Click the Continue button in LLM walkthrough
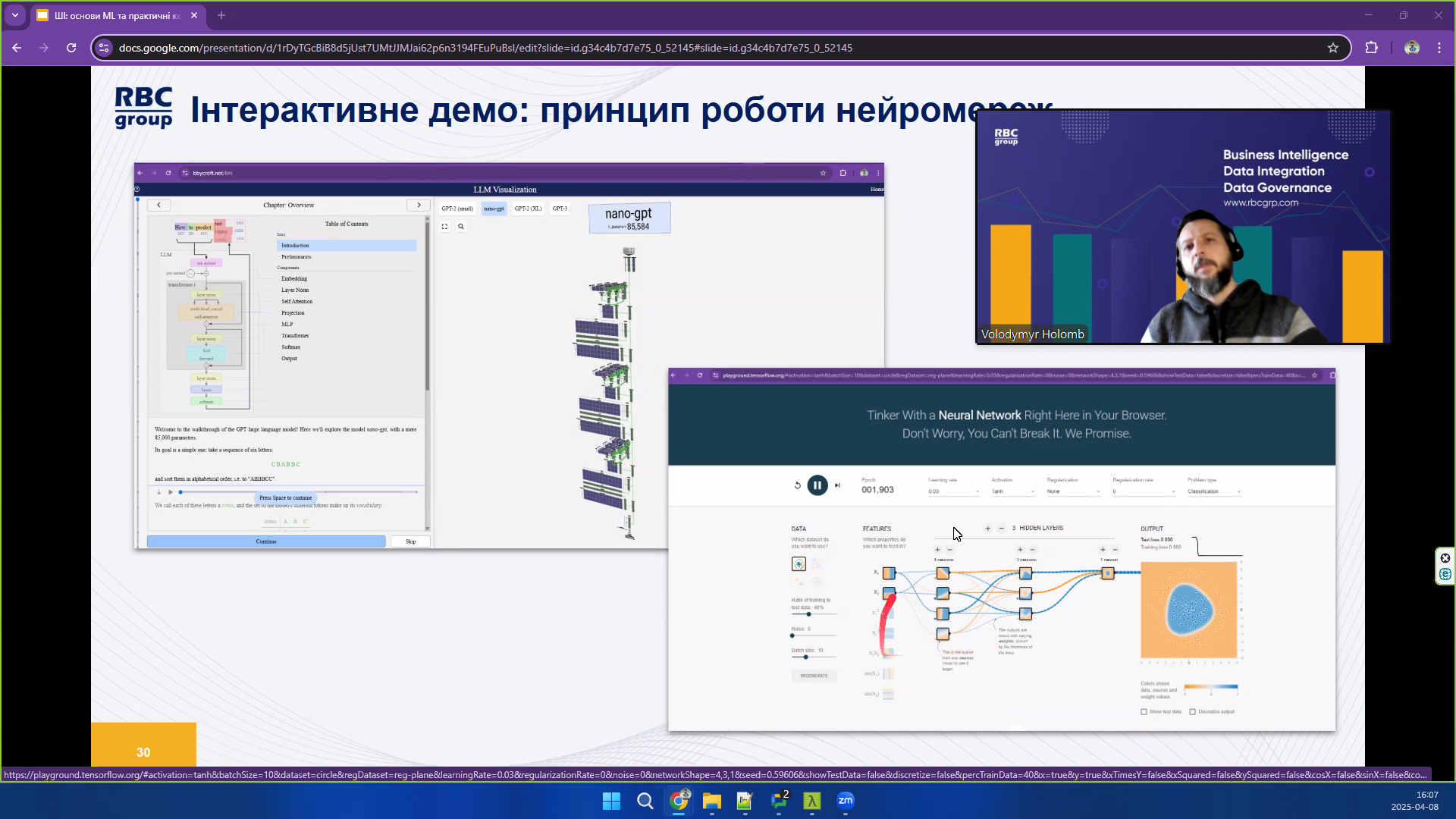Image resolution: width=1456 pixels, height=819 pixels. [266, 541]
